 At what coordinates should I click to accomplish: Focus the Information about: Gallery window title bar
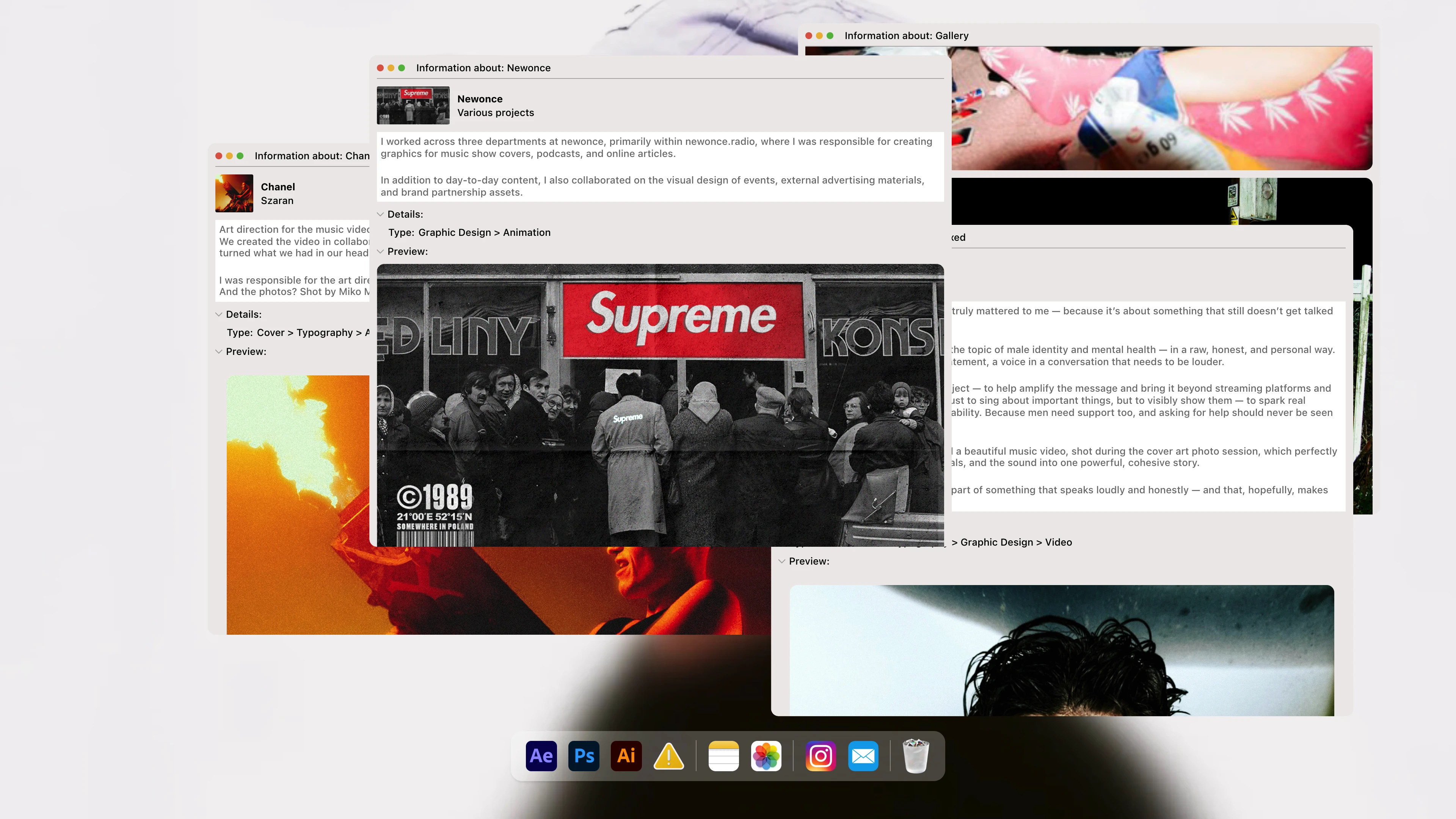tap(906, 35)
